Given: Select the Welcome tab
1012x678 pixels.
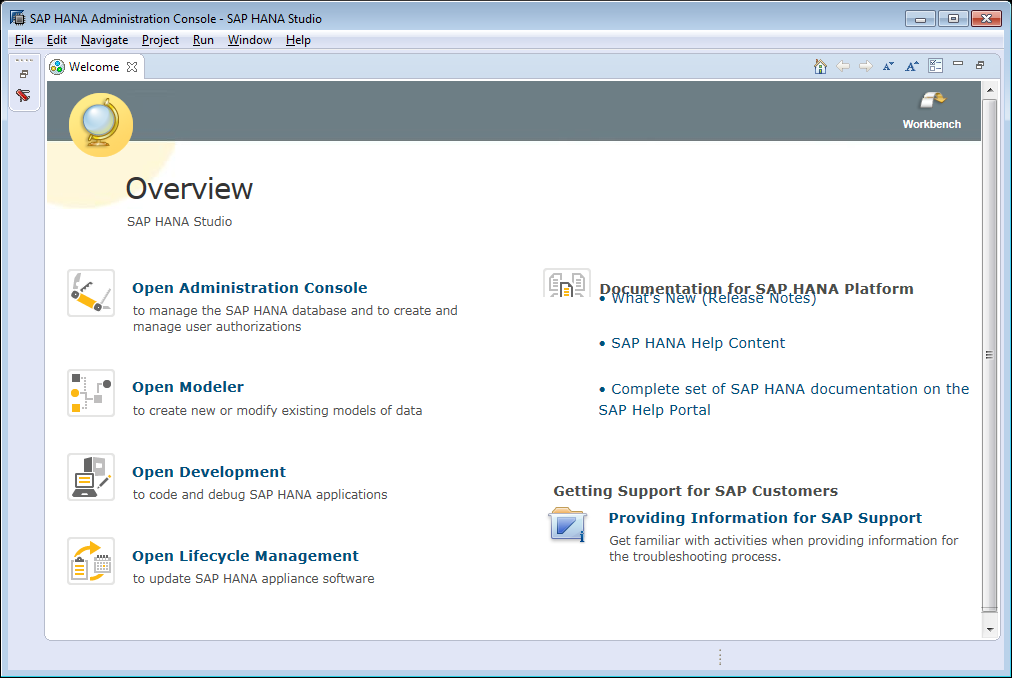Looking at the screenshot, I should 94,67.
